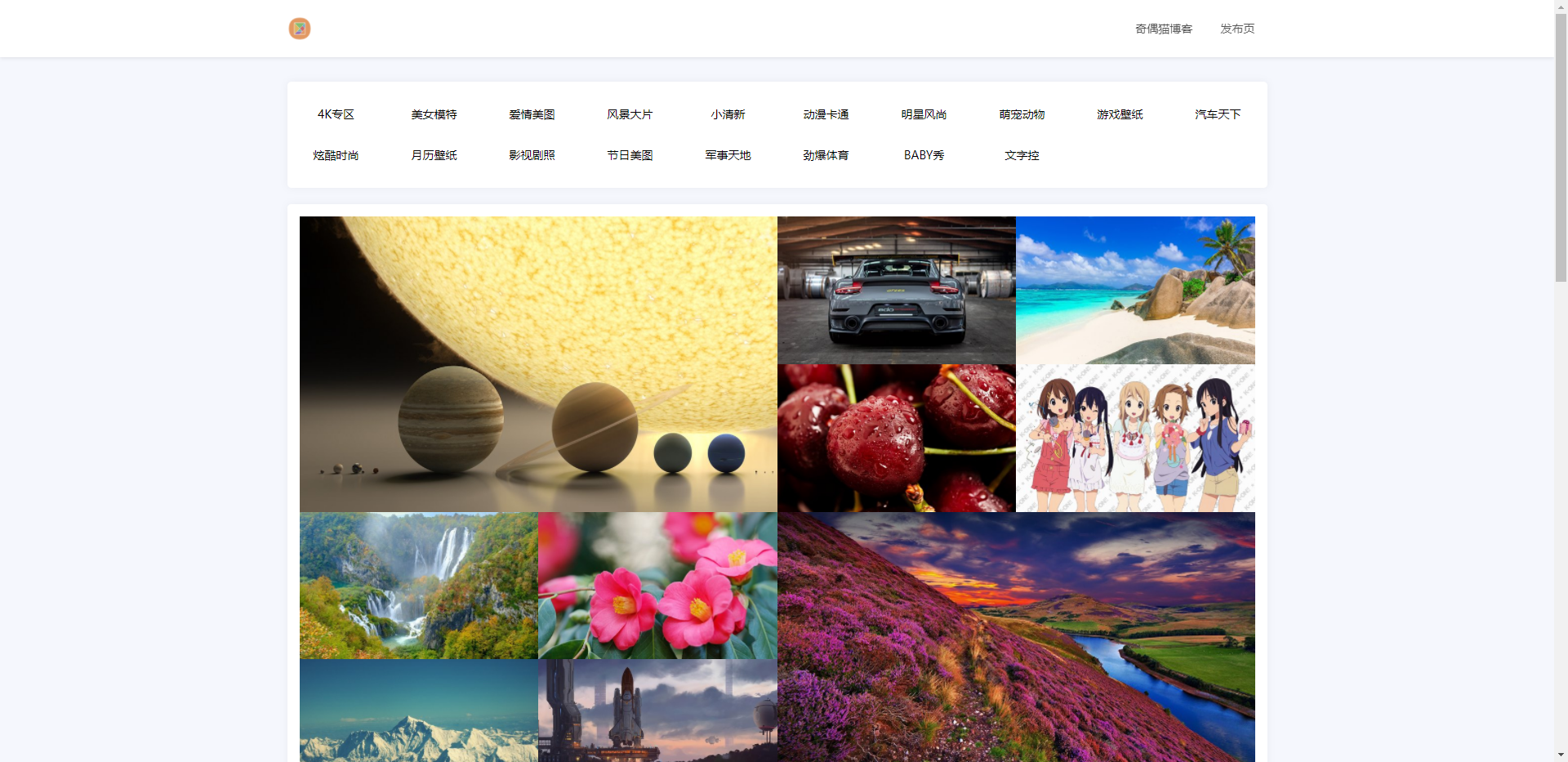
Task: Open the 明星风尚 category
Action: click(x=924, y=114)
